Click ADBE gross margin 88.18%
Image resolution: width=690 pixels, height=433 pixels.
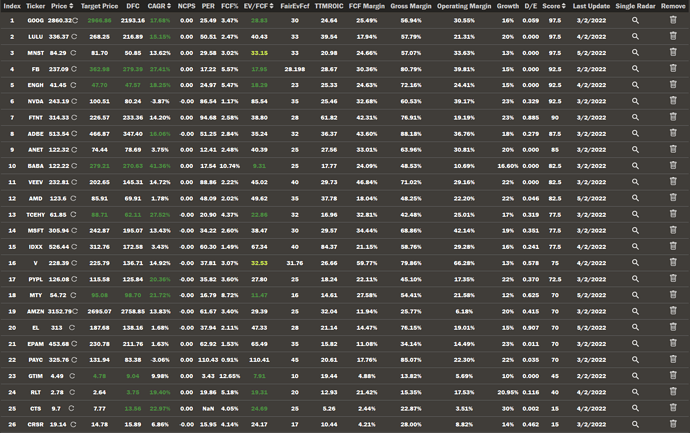click(411, 134)
